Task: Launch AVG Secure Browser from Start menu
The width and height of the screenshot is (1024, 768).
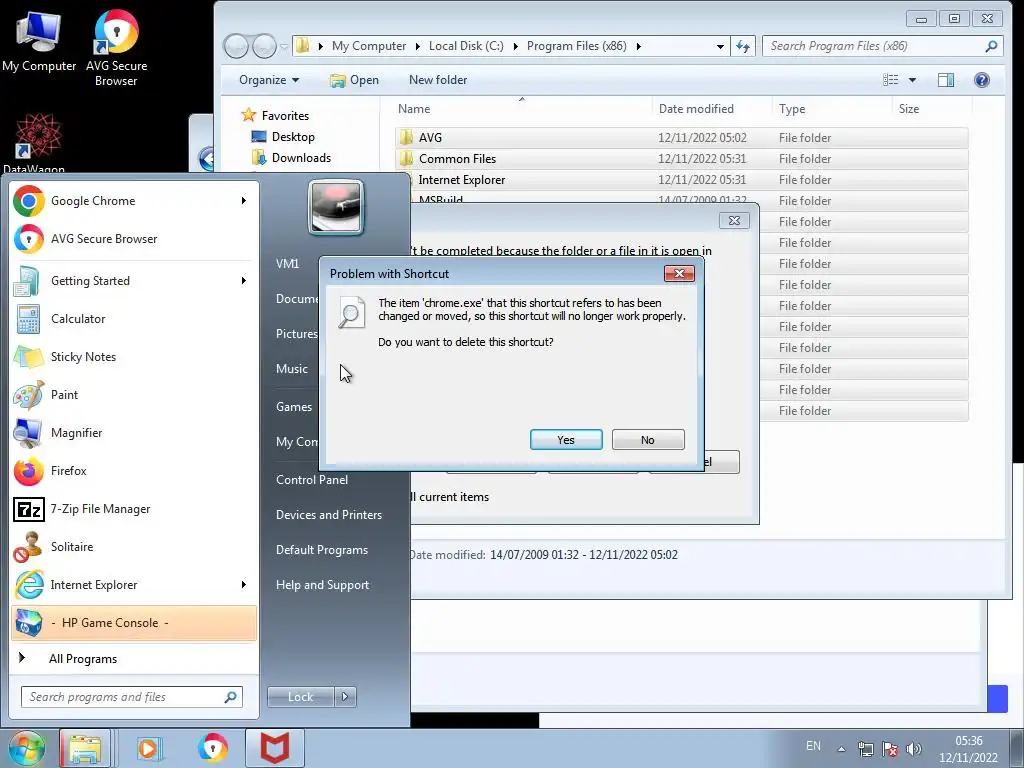Action: [134, 238]
